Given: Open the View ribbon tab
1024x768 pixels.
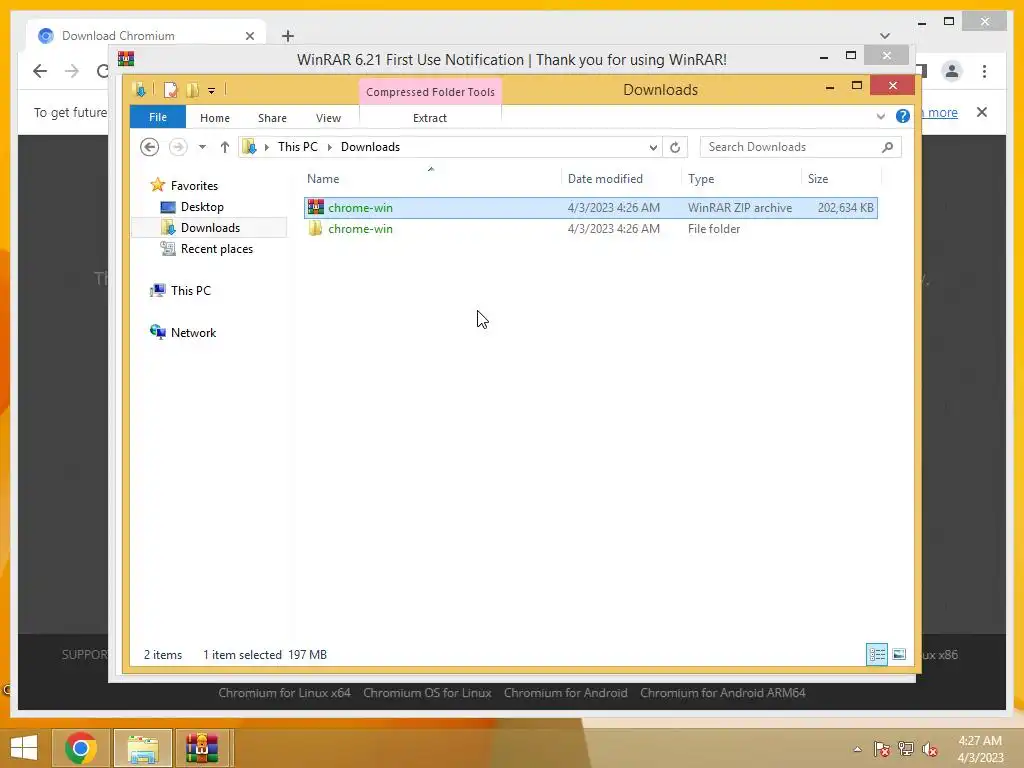Looking at the screenshot, I should 328,118.
